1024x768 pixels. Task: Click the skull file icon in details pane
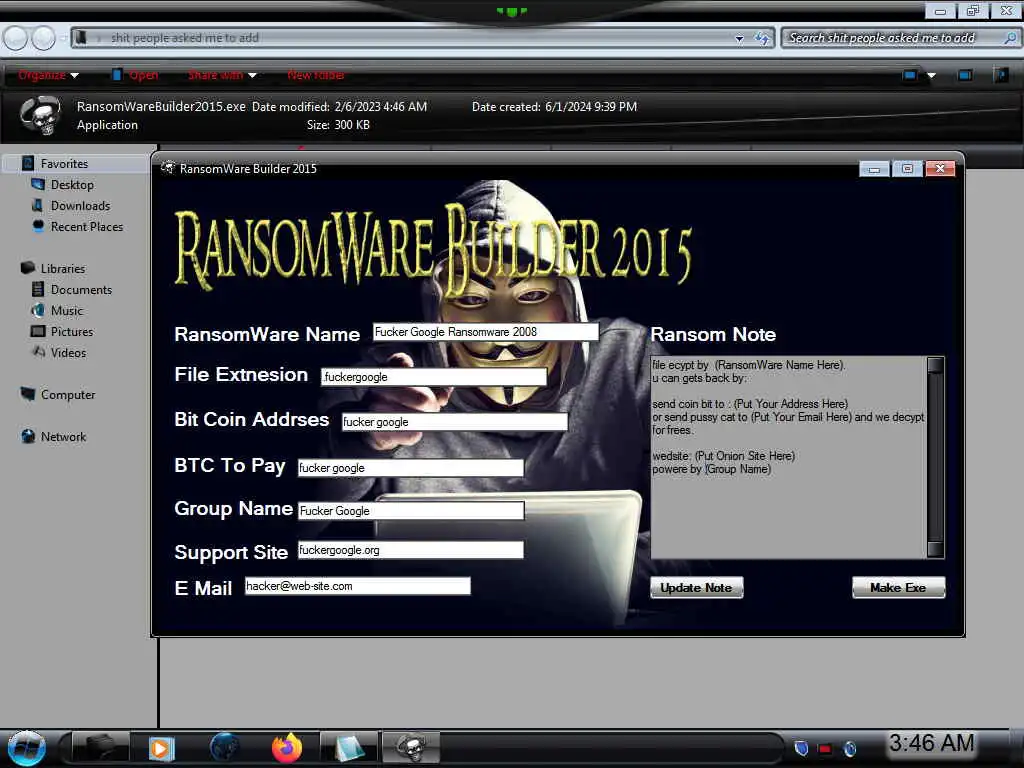pos(40,115)
